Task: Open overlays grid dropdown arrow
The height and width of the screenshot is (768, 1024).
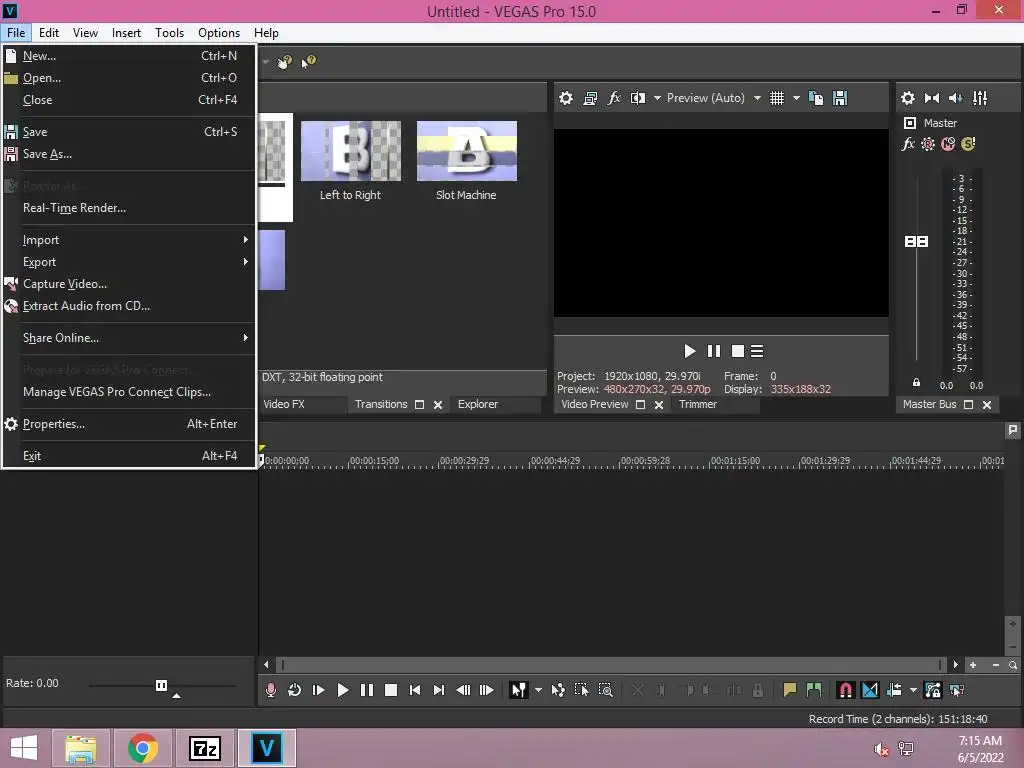Action: click(796, 98)
